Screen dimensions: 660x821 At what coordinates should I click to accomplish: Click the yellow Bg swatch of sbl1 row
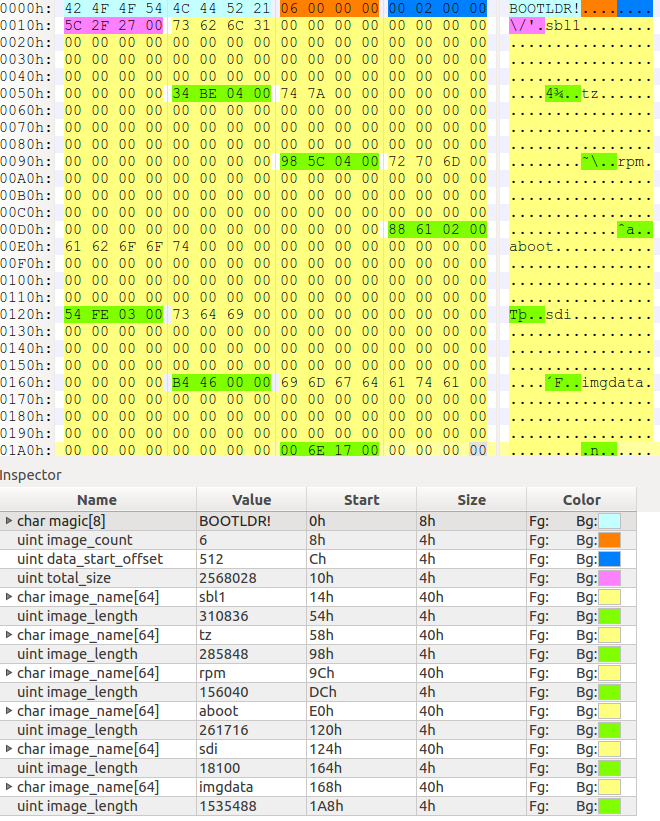coord(609,597)
